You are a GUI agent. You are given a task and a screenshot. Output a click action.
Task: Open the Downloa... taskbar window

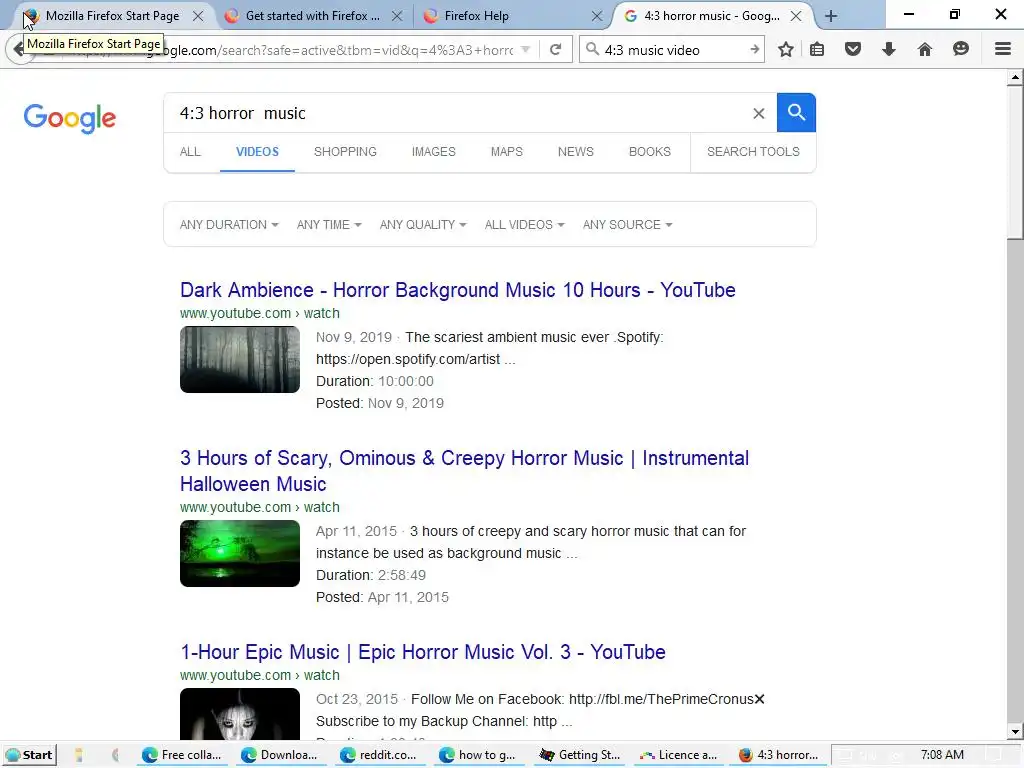click(281, 755)
